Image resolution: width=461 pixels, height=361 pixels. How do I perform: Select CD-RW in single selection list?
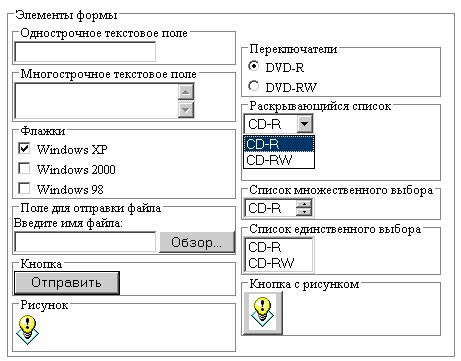click(x=279, y=263)
